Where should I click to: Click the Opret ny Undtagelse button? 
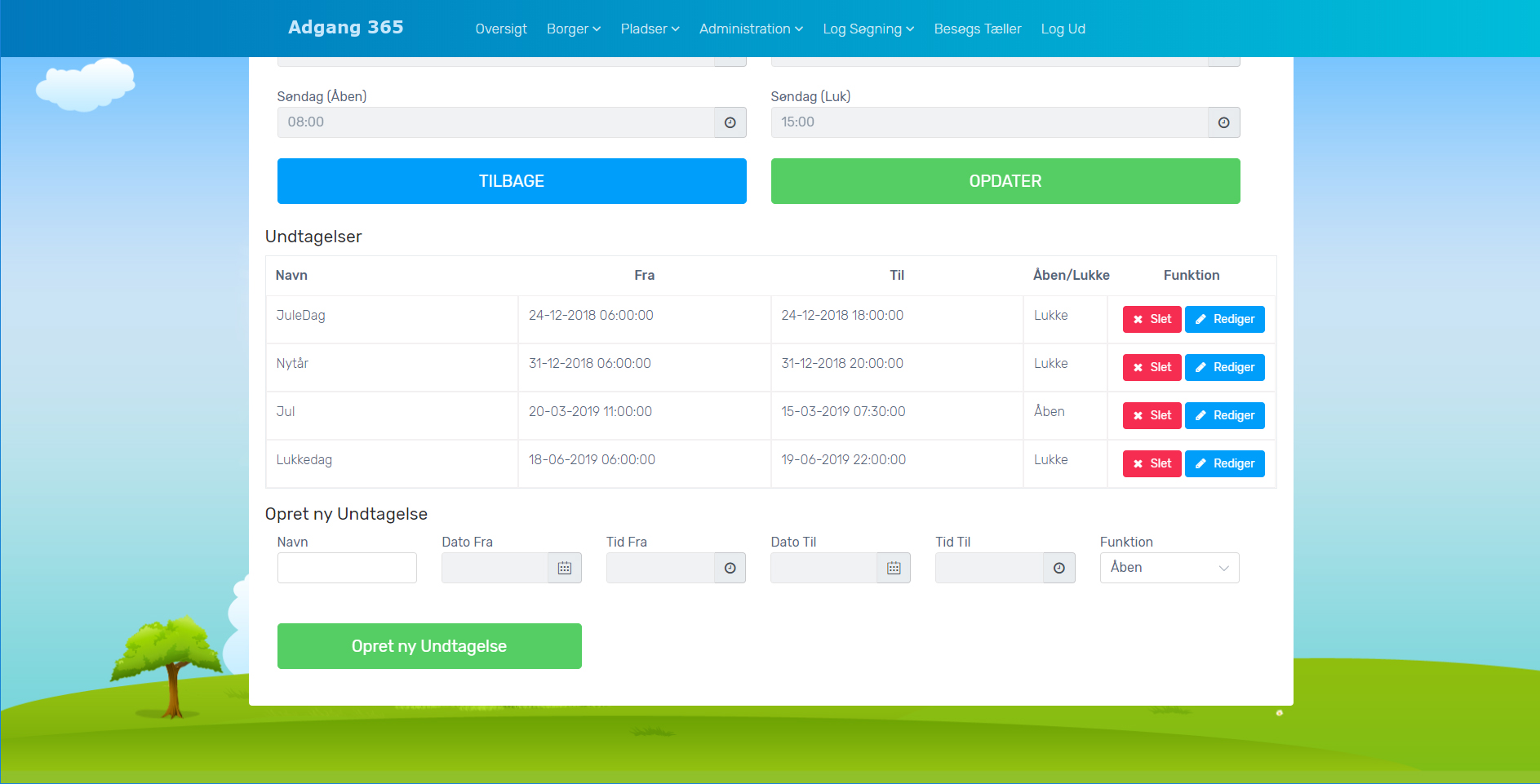[429, 646]
